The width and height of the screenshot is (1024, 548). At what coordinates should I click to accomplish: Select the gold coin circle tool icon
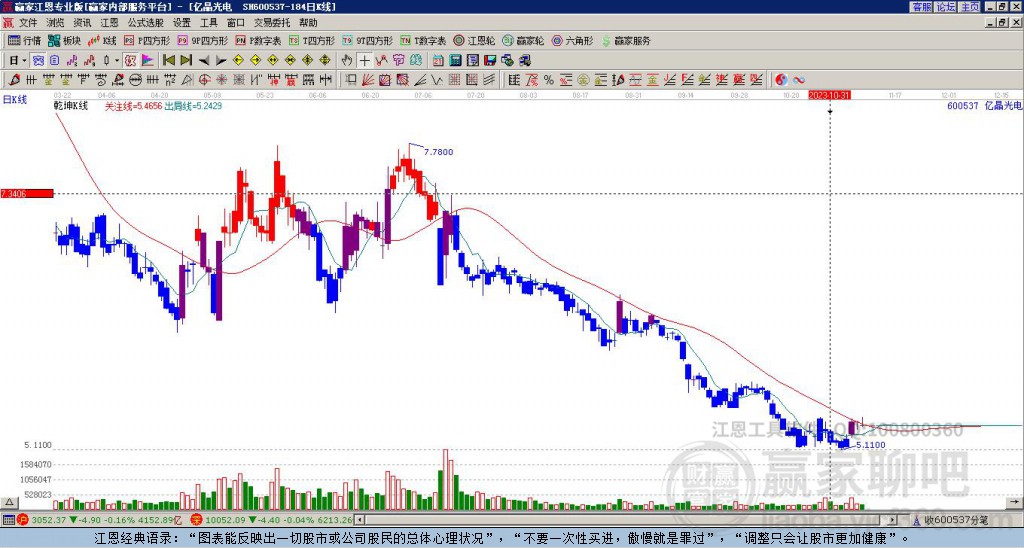pyautogui.click(x=583, y=80)
